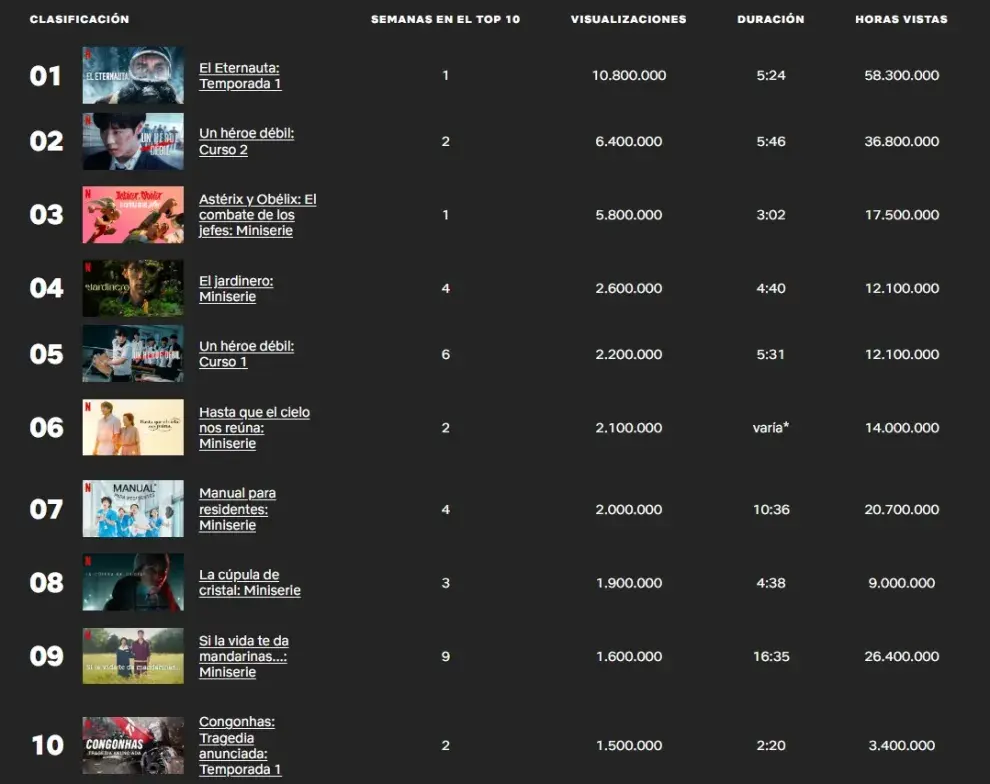Click the VISUALIZACIONES column header
This screenshot has height=784, width=990.
pyautogui.click(x=629, y=20)
